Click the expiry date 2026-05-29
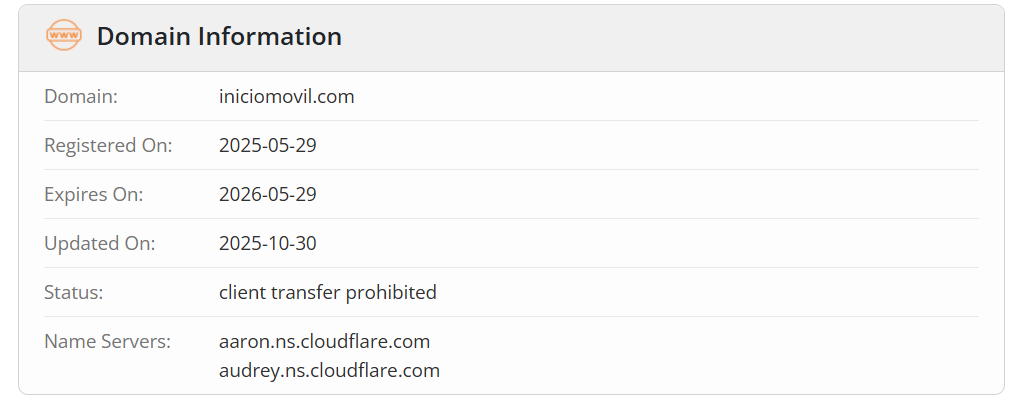 267,195
